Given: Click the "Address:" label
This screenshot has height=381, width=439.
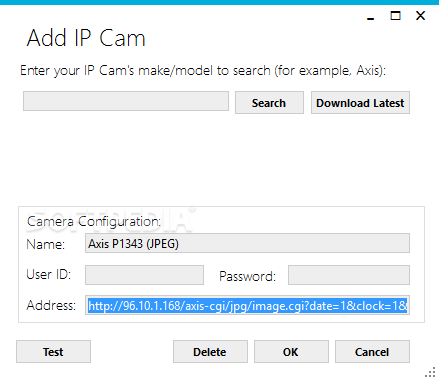Looking at the screenshot, I should (51, 305).
